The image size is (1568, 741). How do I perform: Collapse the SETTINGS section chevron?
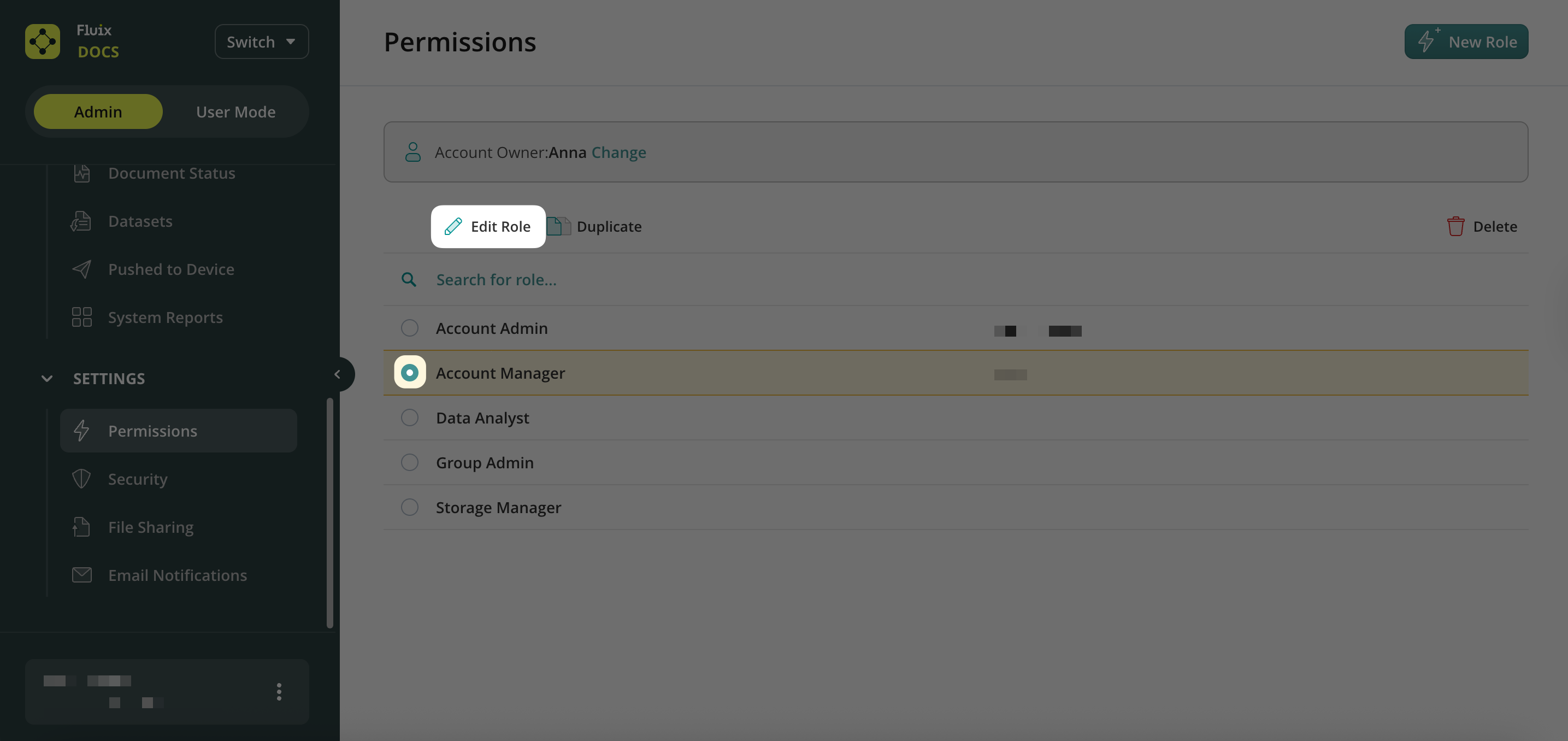point(47,379)
